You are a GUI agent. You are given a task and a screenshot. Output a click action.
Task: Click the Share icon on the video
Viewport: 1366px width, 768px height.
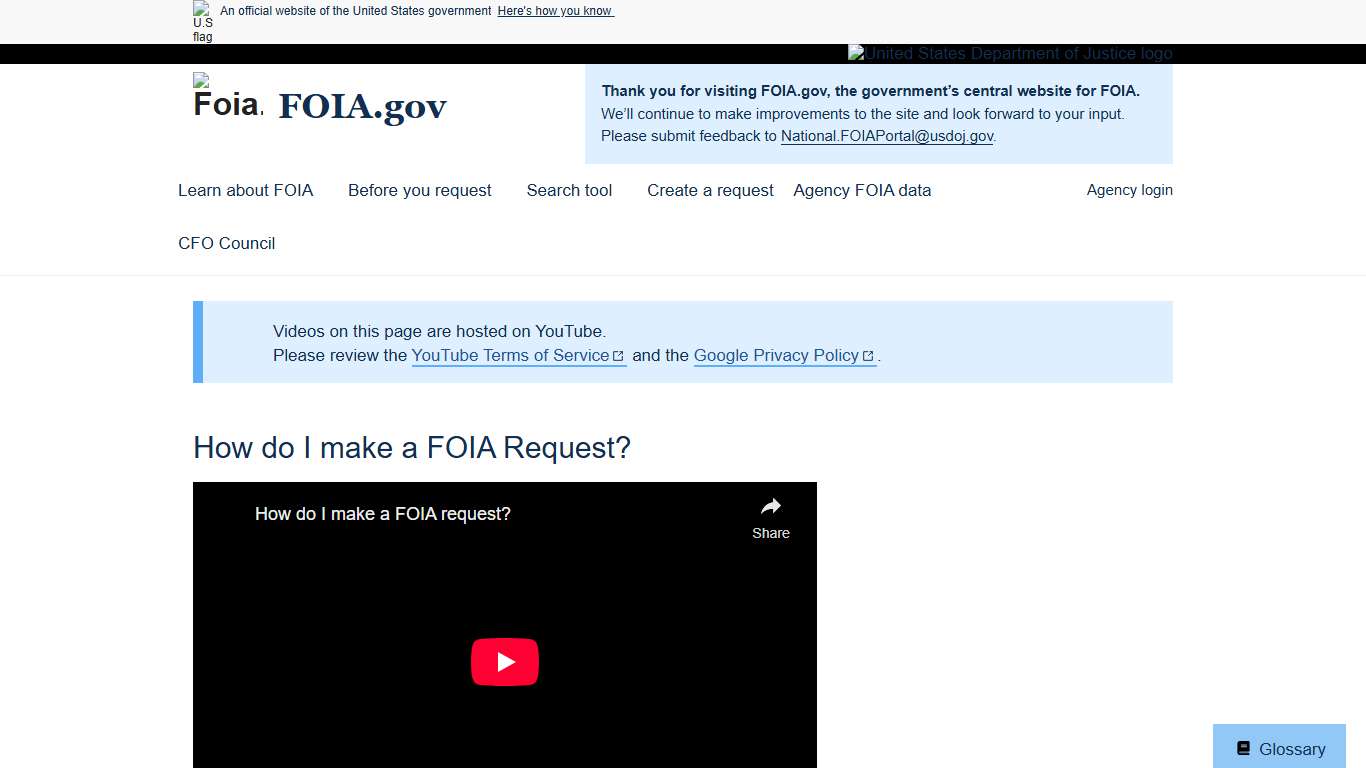[x=770, y=506]
